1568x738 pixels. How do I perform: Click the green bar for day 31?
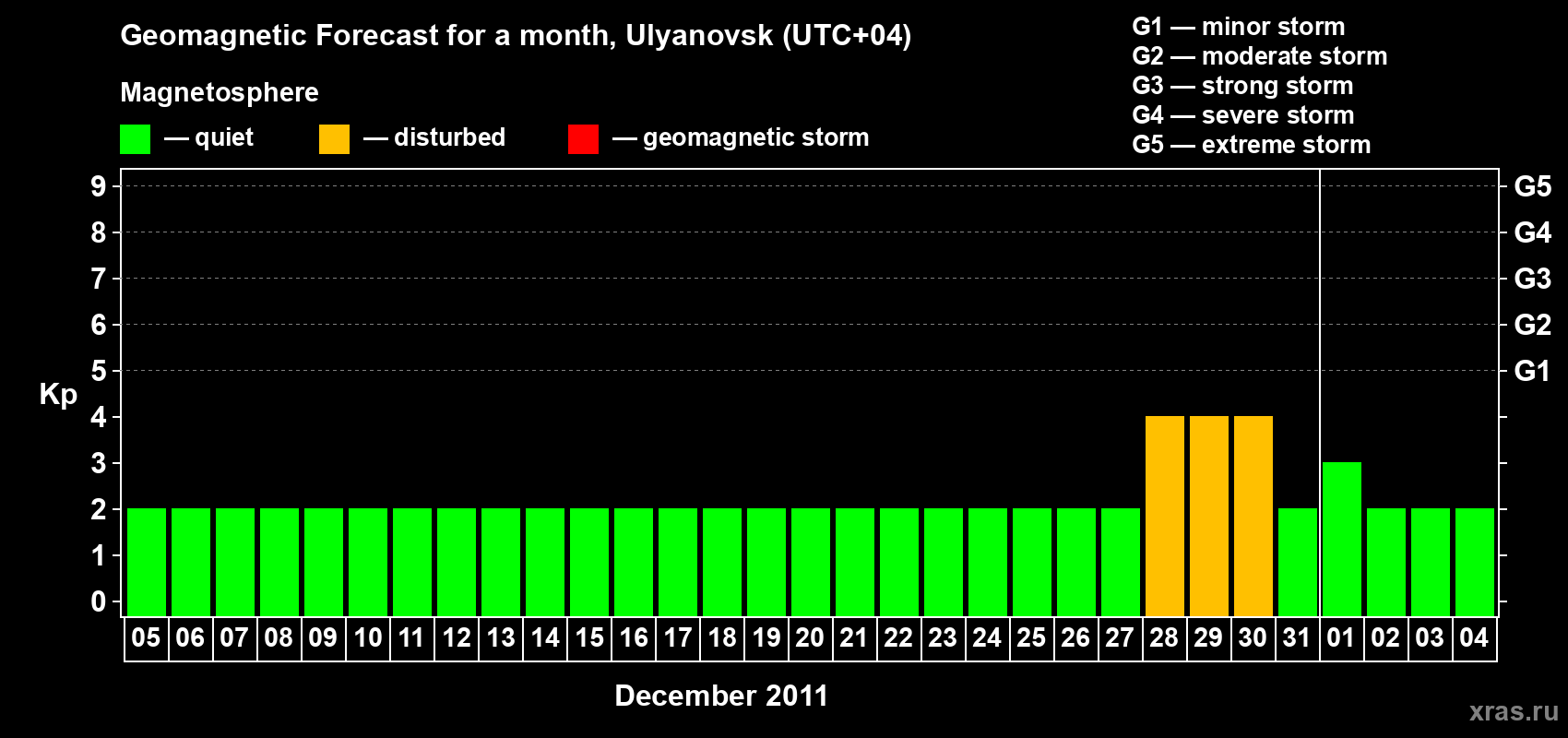pyautogui.click(x=1297, y=562)
